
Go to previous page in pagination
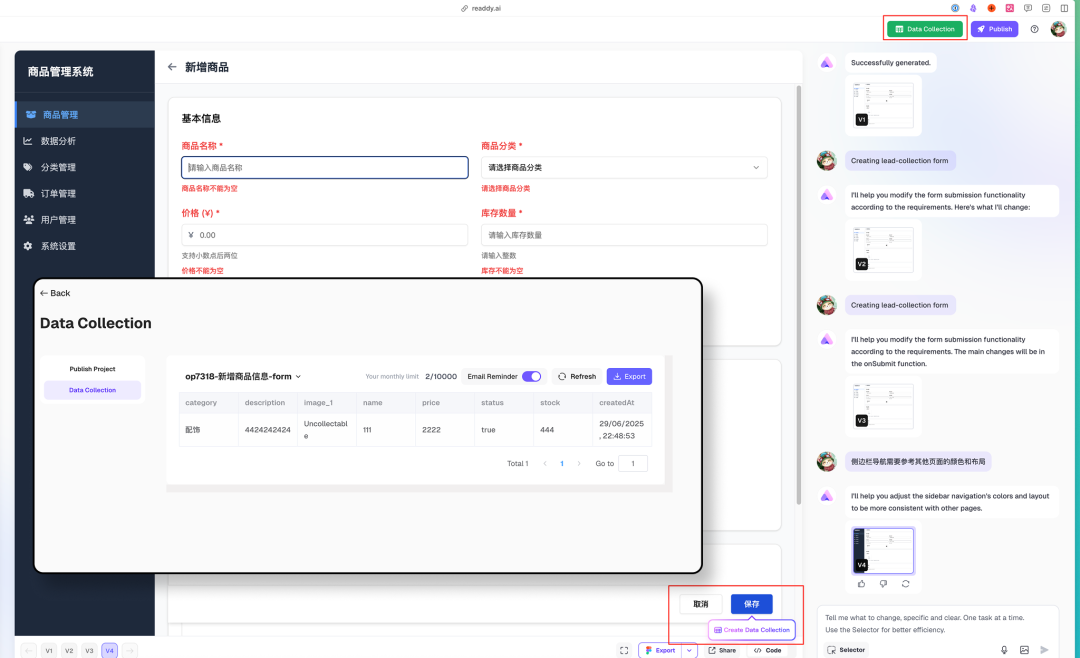click(545, 463)
